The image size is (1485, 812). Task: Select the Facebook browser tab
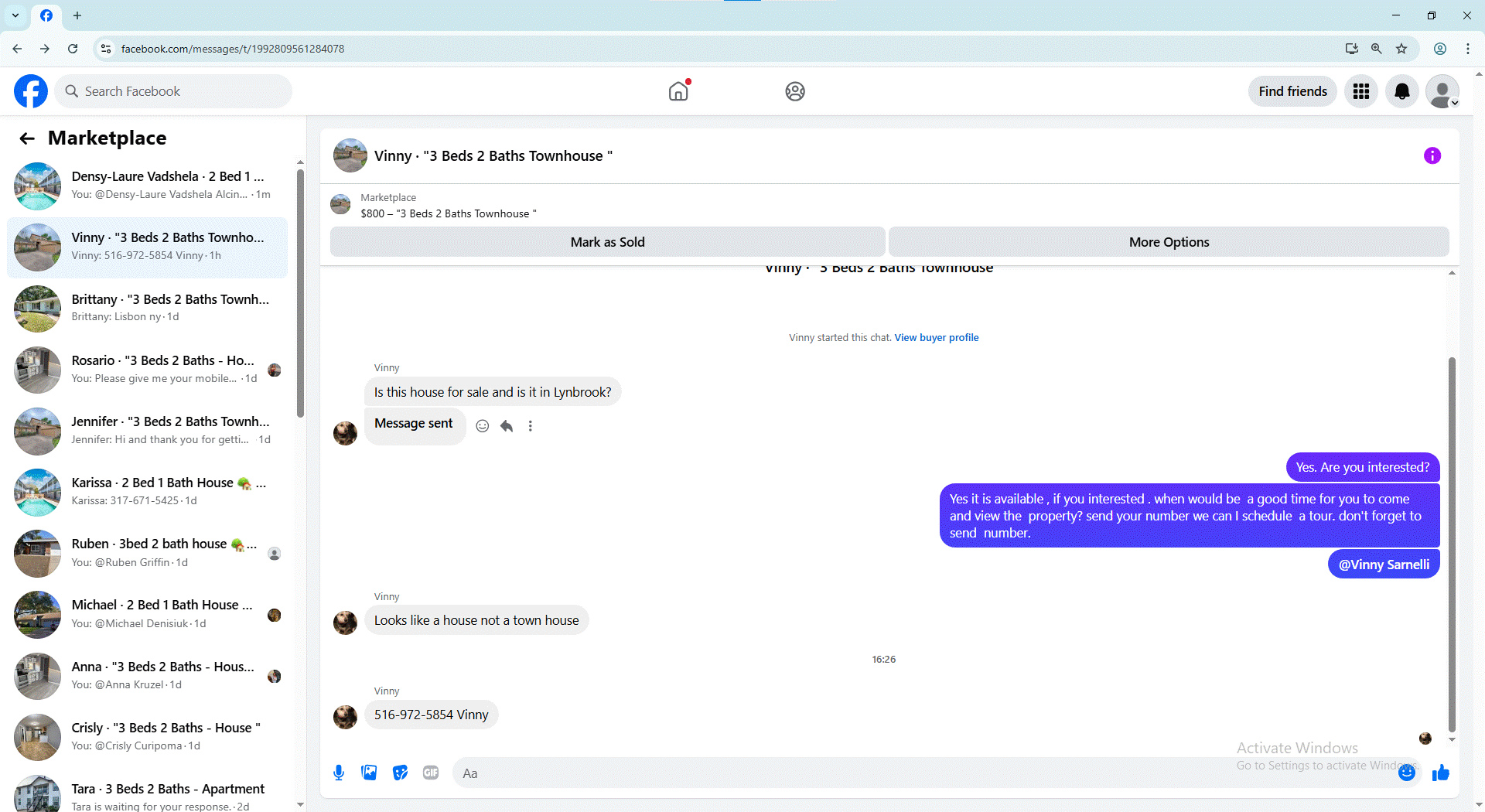pos(46,15)
